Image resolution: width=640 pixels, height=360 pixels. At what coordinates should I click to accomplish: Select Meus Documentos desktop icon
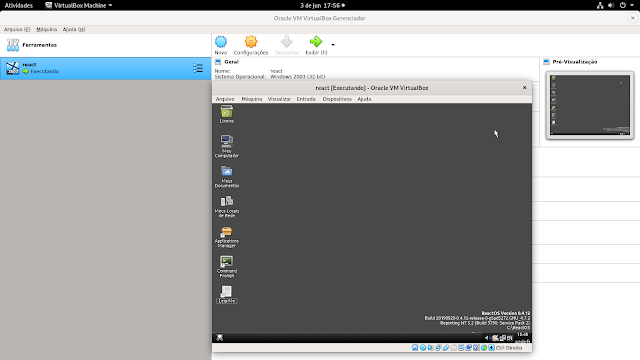coord(227,176)
